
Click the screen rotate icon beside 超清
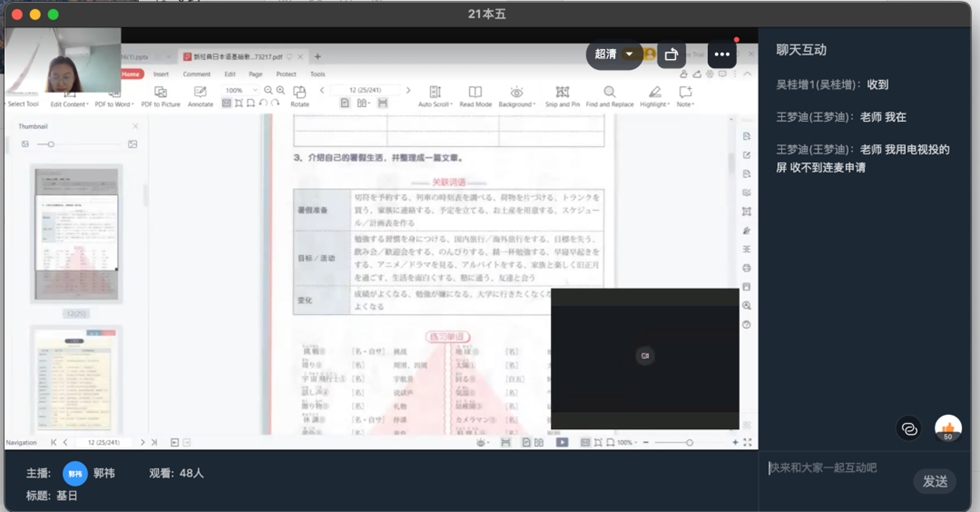click(x=671, y=54)
